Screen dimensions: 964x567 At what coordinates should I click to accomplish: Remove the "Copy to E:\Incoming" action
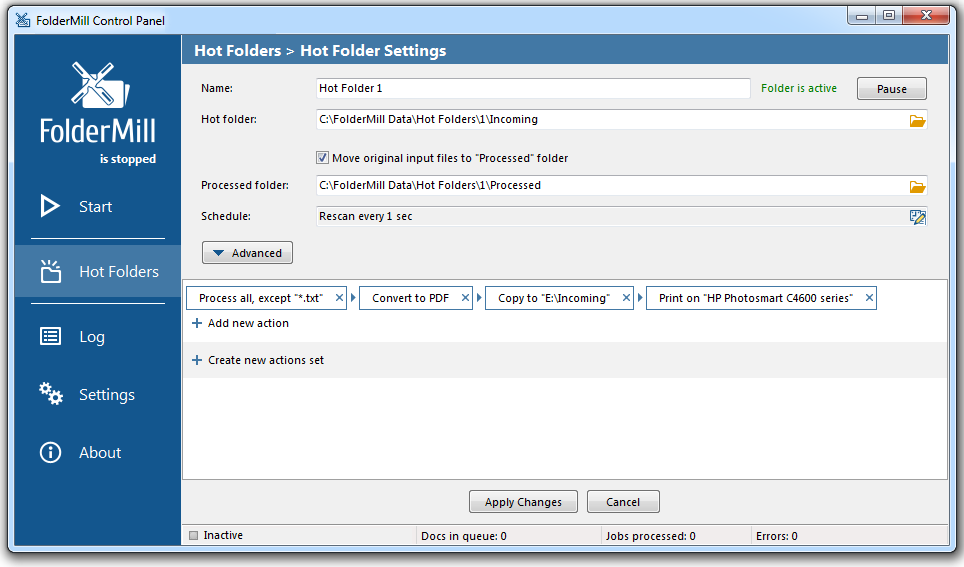(x=626, y=298)
